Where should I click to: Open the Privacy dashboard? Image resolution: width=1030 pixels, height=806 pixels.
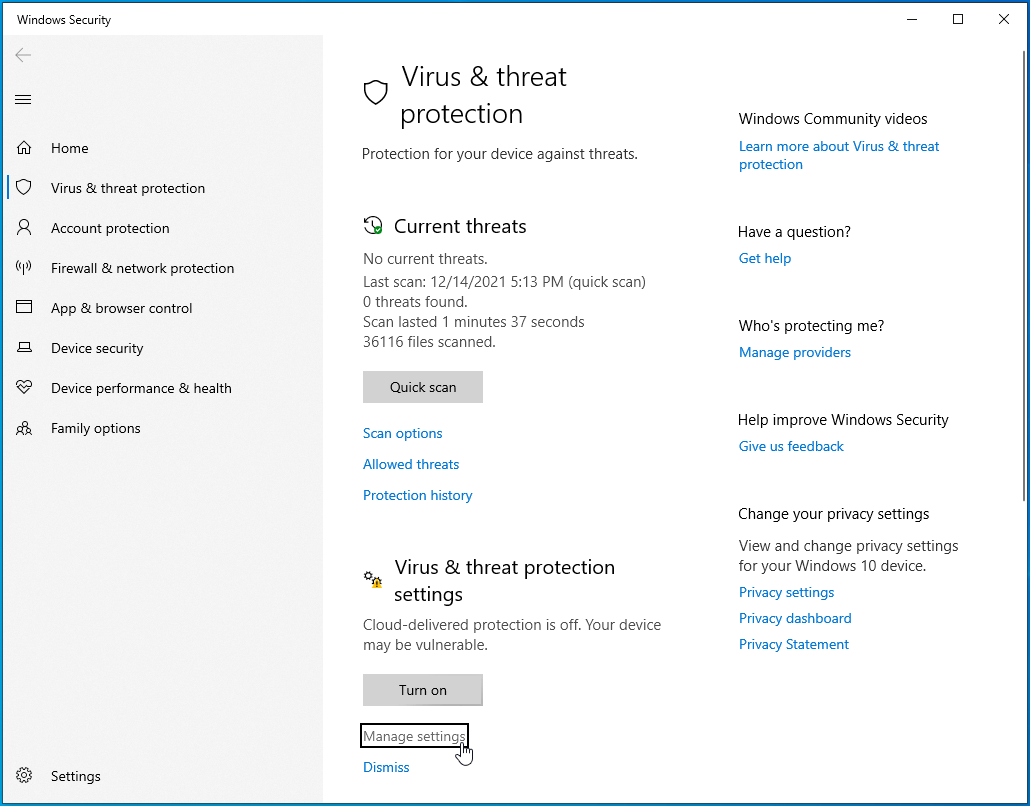(795, 618)
